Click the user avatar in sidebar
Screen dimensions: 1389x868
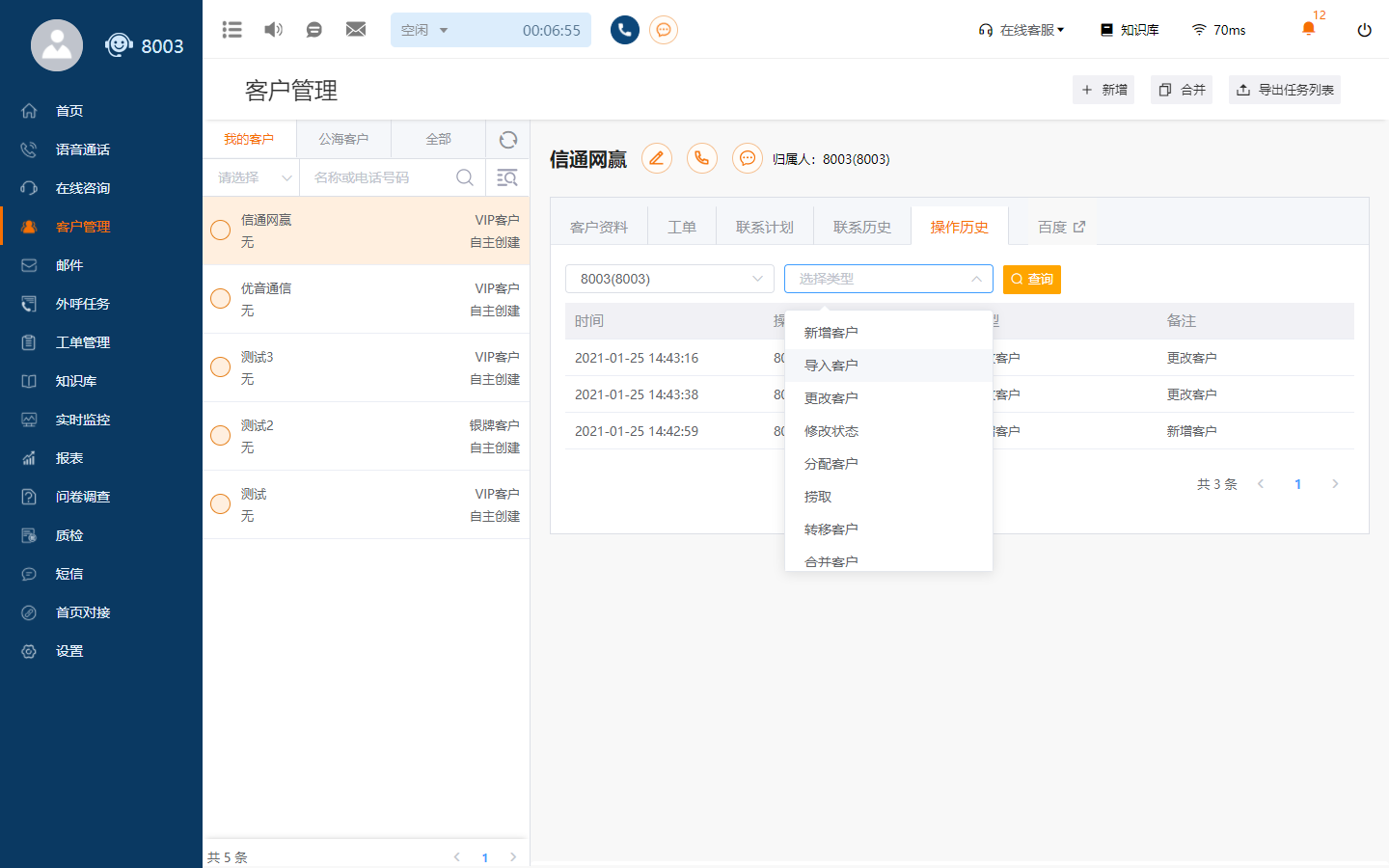57,45
